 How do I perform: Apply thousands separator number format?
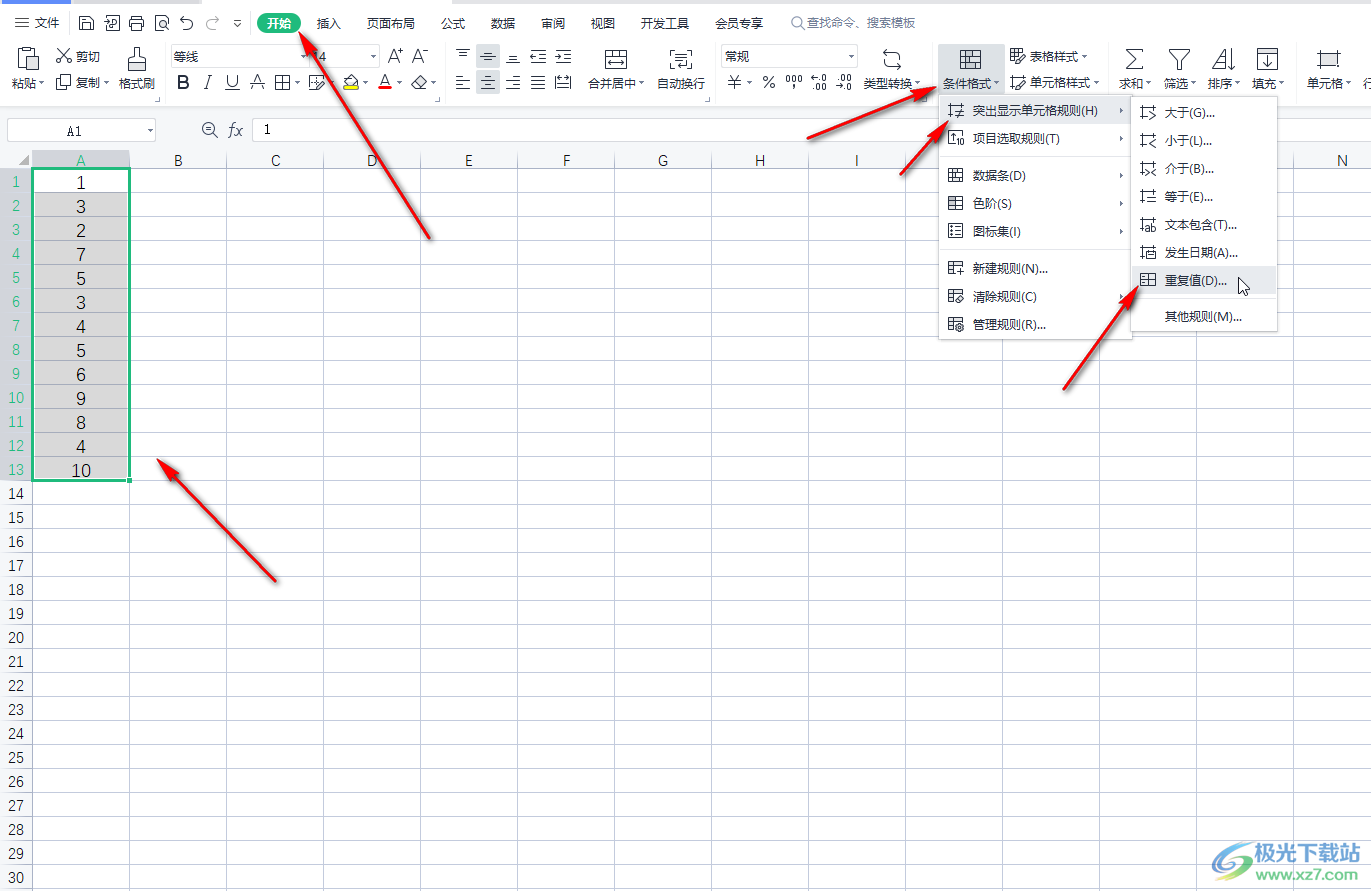tap(794, 83)
